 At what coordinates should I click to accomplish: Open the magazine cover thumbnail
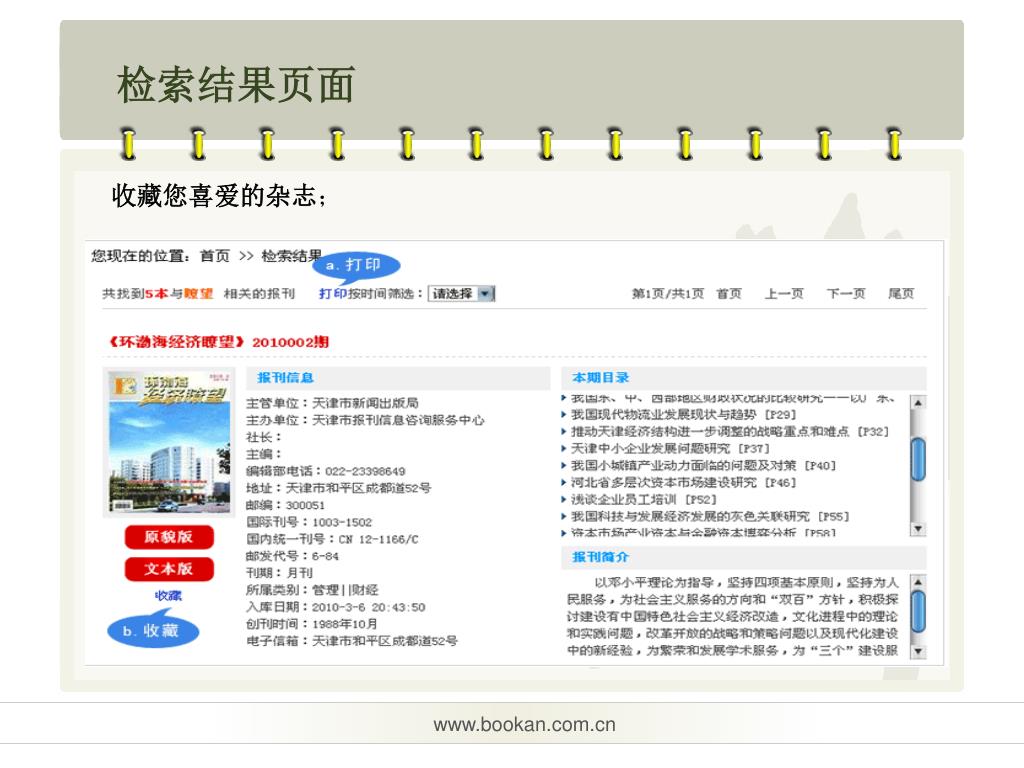(169, 442)
